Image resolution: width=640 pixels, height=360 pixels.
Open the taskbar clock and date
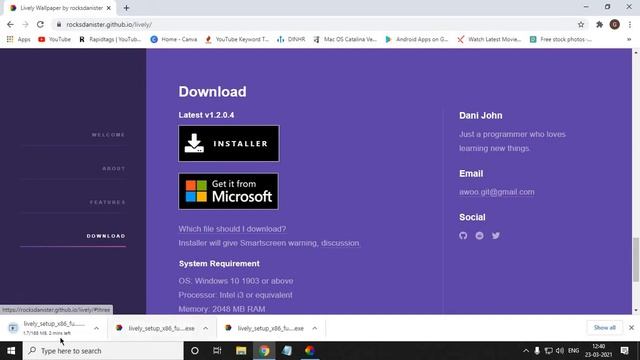pos(598,351)
